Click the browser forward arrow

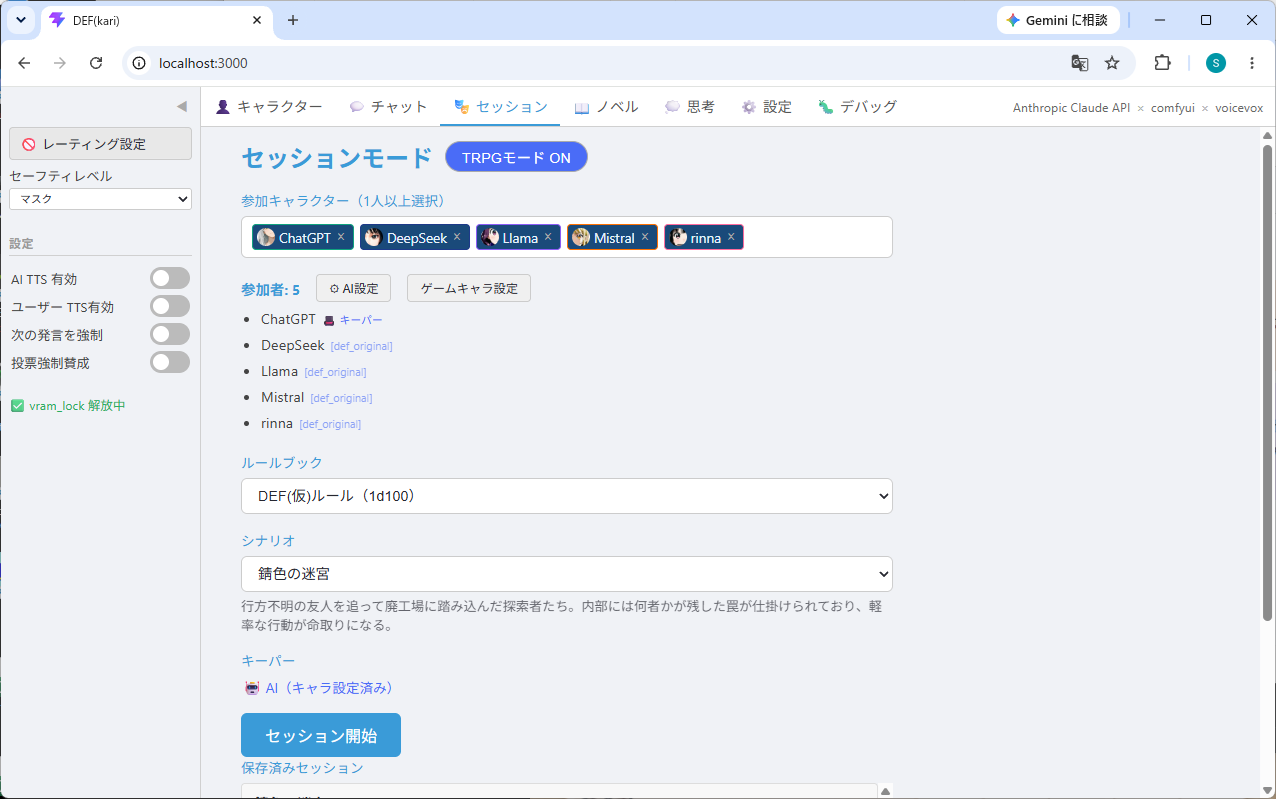[x=60, y=63]
